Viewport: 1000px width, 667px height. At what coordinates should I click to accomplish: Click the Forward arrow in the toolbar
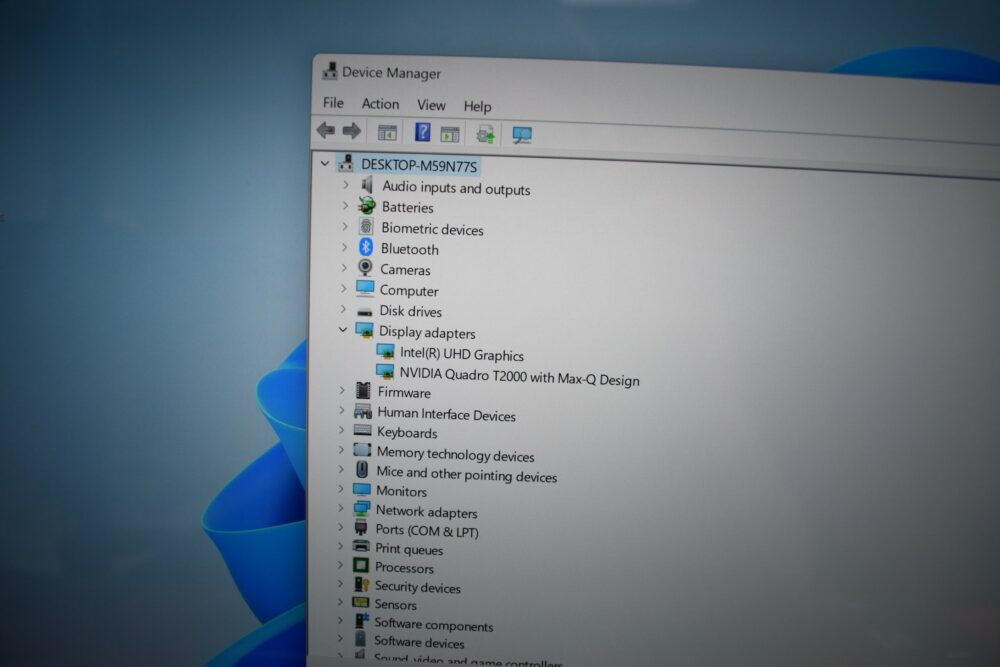click(x=351, y=131)
